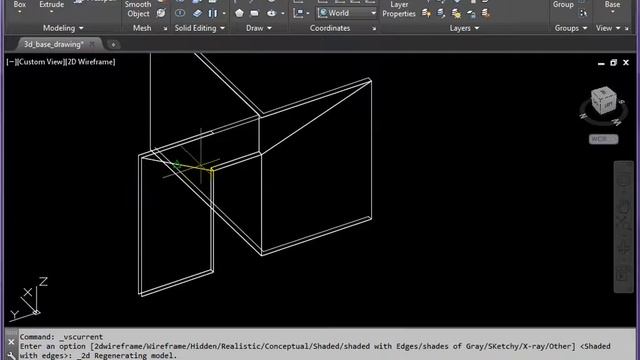Select the Rectangle draw tool
Viewport: 640px width, 360px height.
point(255,13)
